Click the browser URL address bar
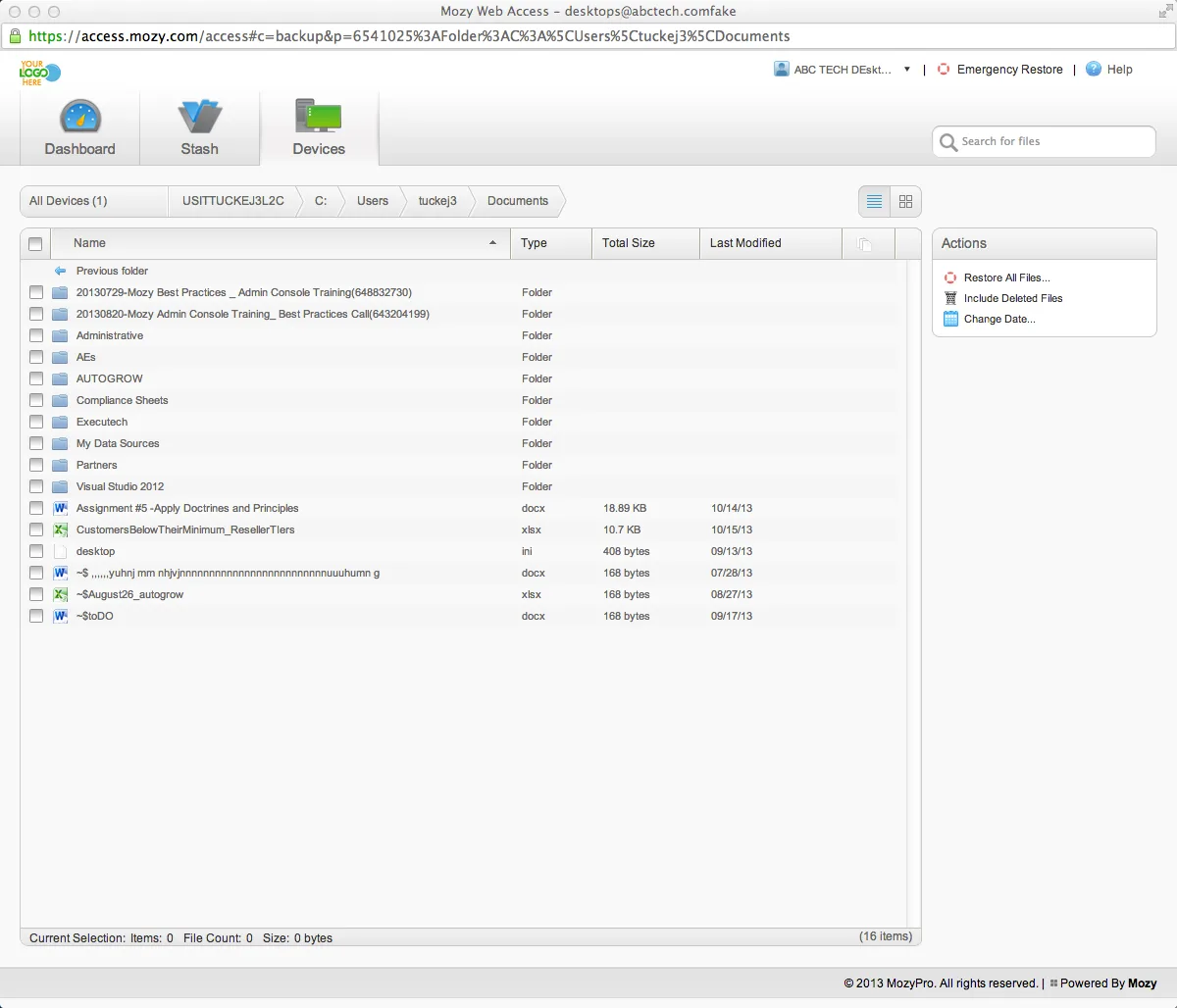 588,36
